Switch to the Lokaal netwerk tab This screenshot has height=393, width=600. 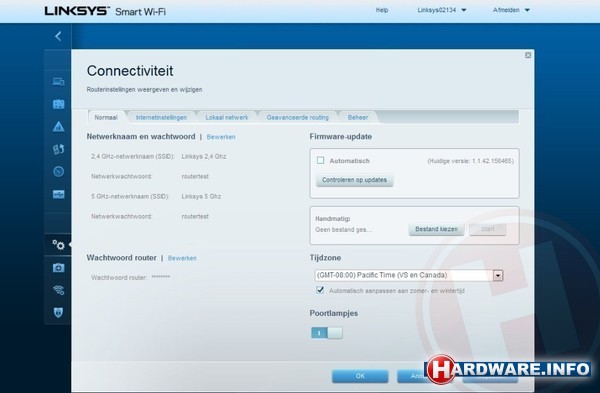(227, 117)
